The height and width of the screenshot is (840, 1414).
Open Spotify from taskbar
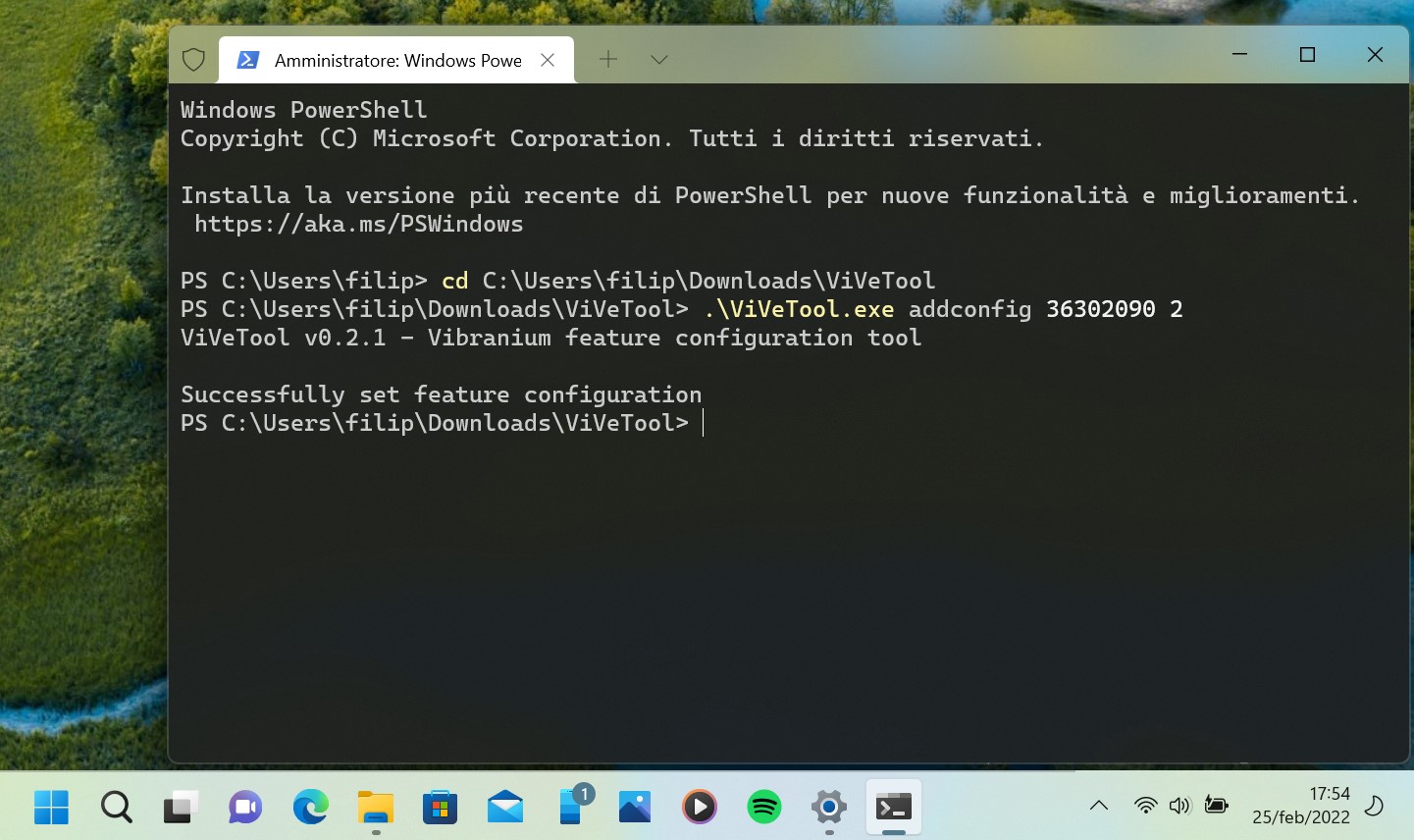tap(764, 807)
